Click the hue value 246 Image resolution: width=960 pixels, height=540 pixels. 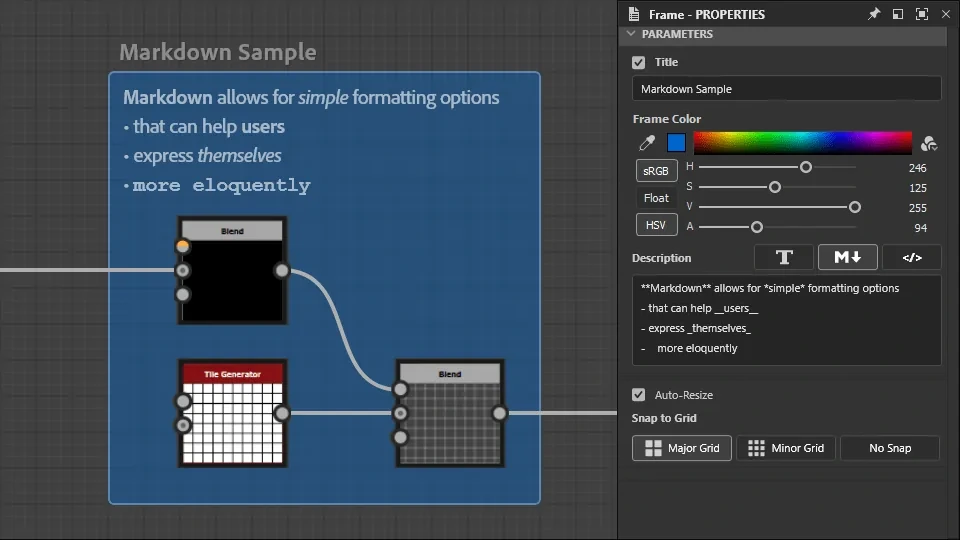point(917,168)
